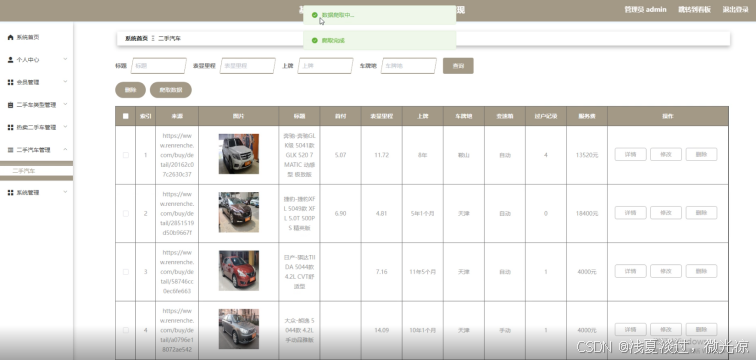Click 删除 for row 3
Screen dimensions: 756x361
702,271
